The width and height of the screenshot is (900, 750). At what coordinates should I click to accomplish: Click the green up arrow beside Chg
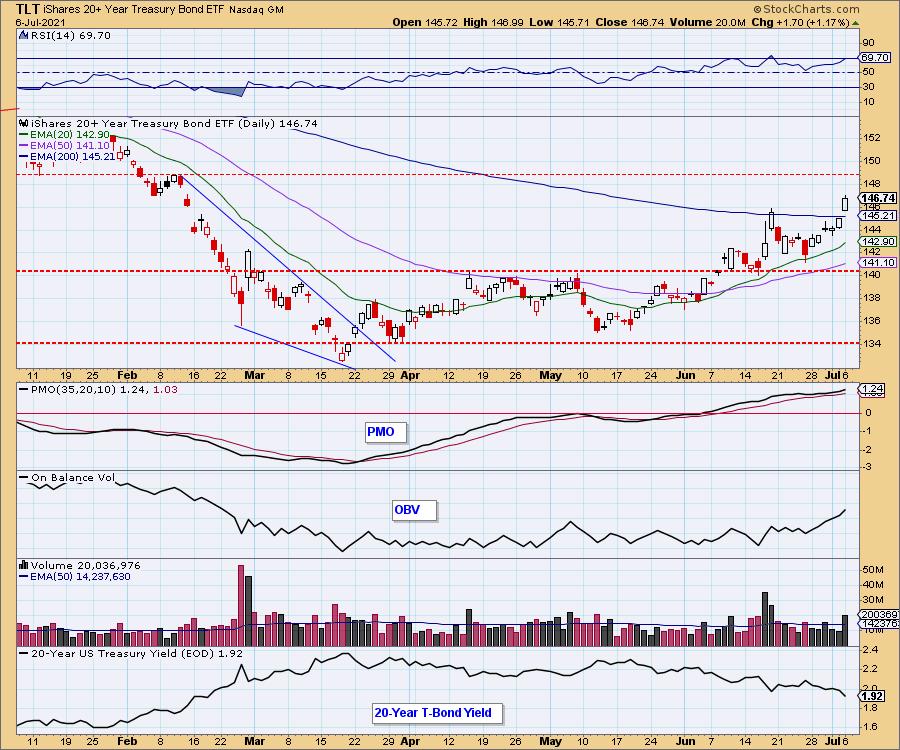point(855,24)
